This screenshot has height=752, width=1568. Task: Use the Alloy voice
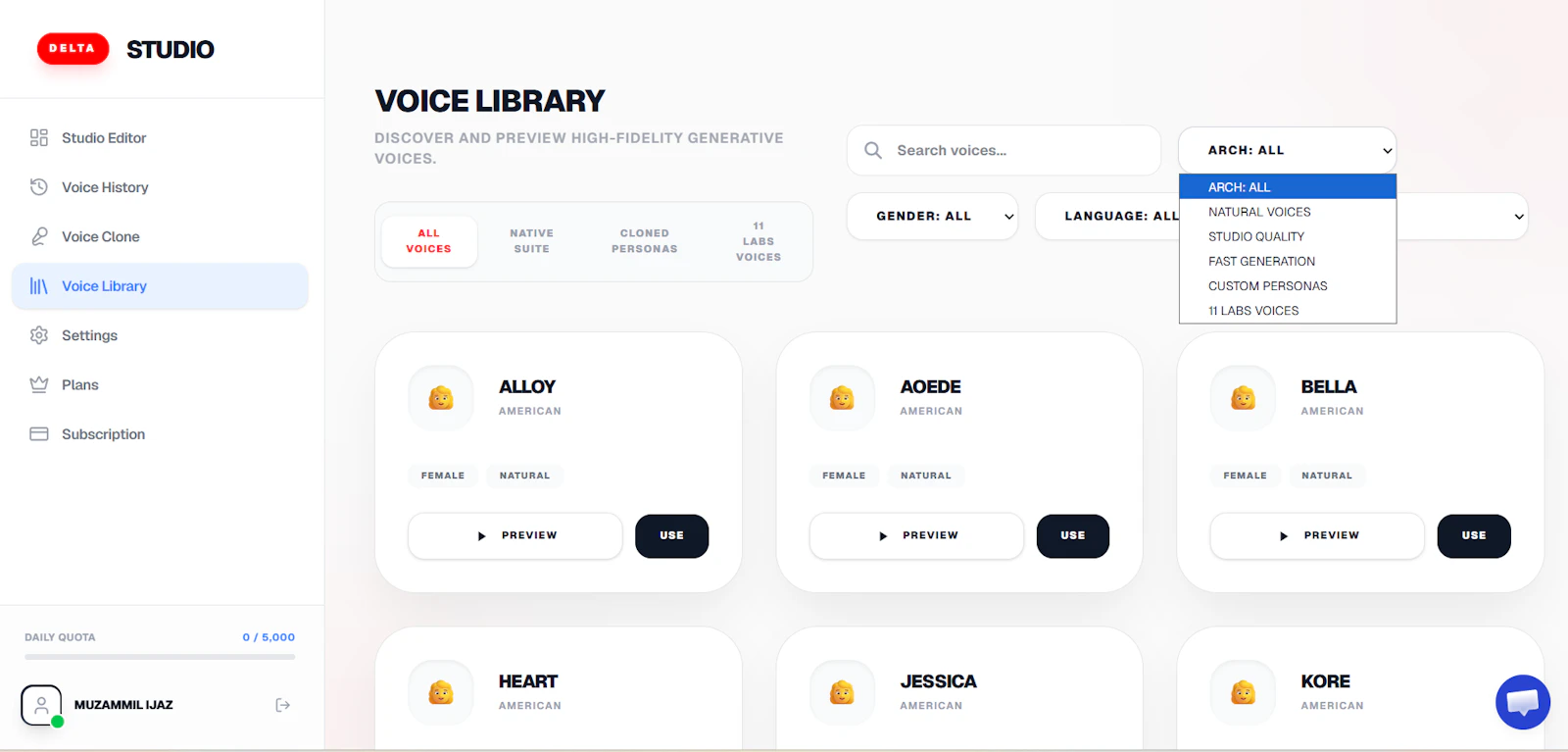(x=671, y=536)
